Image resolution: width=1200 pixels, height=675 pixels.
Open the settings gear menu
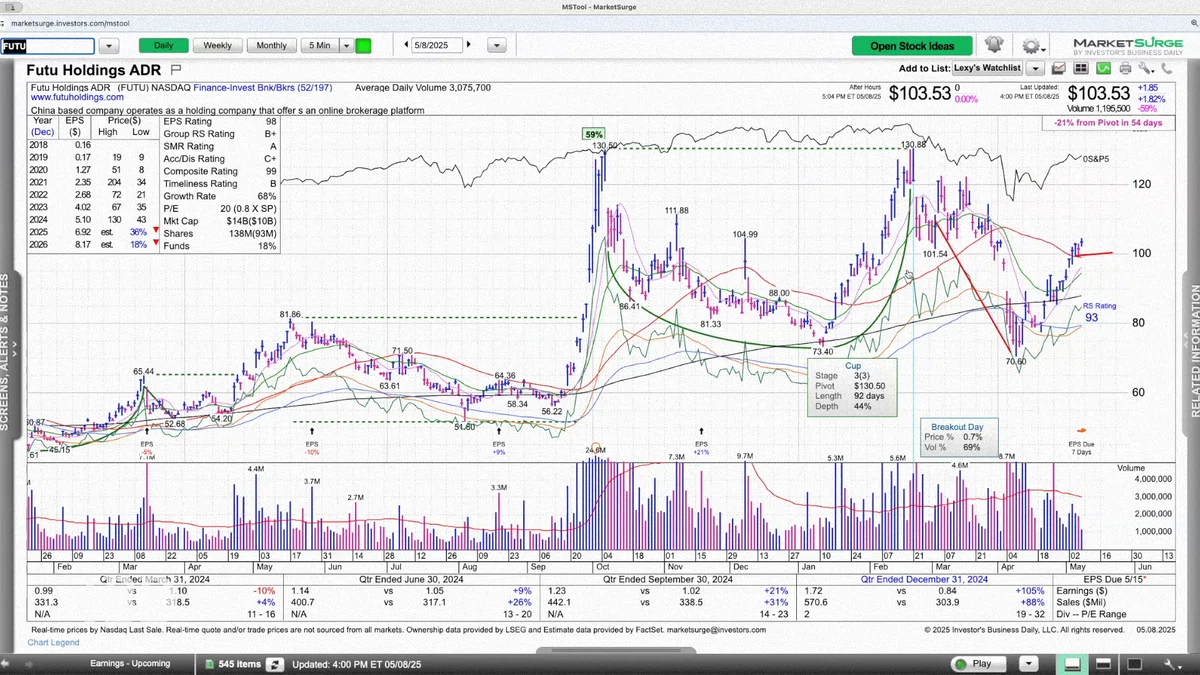(1031, 46)
